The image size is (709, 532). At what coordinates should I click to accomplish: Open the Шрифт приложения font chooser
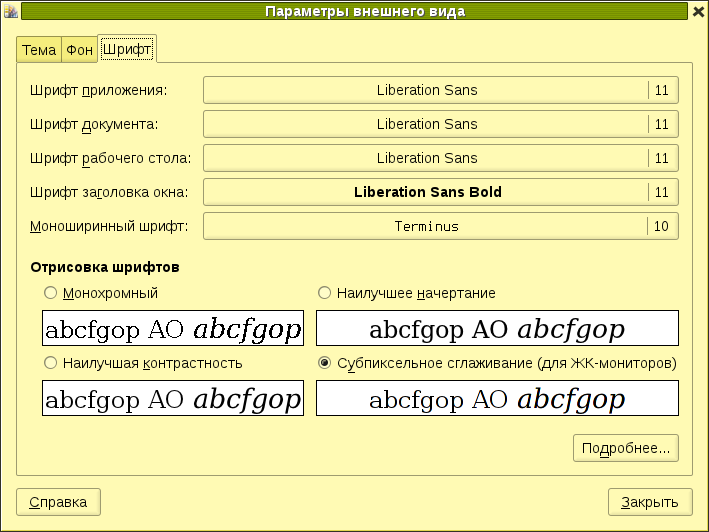pyautogui.click(x=441, y=90)
